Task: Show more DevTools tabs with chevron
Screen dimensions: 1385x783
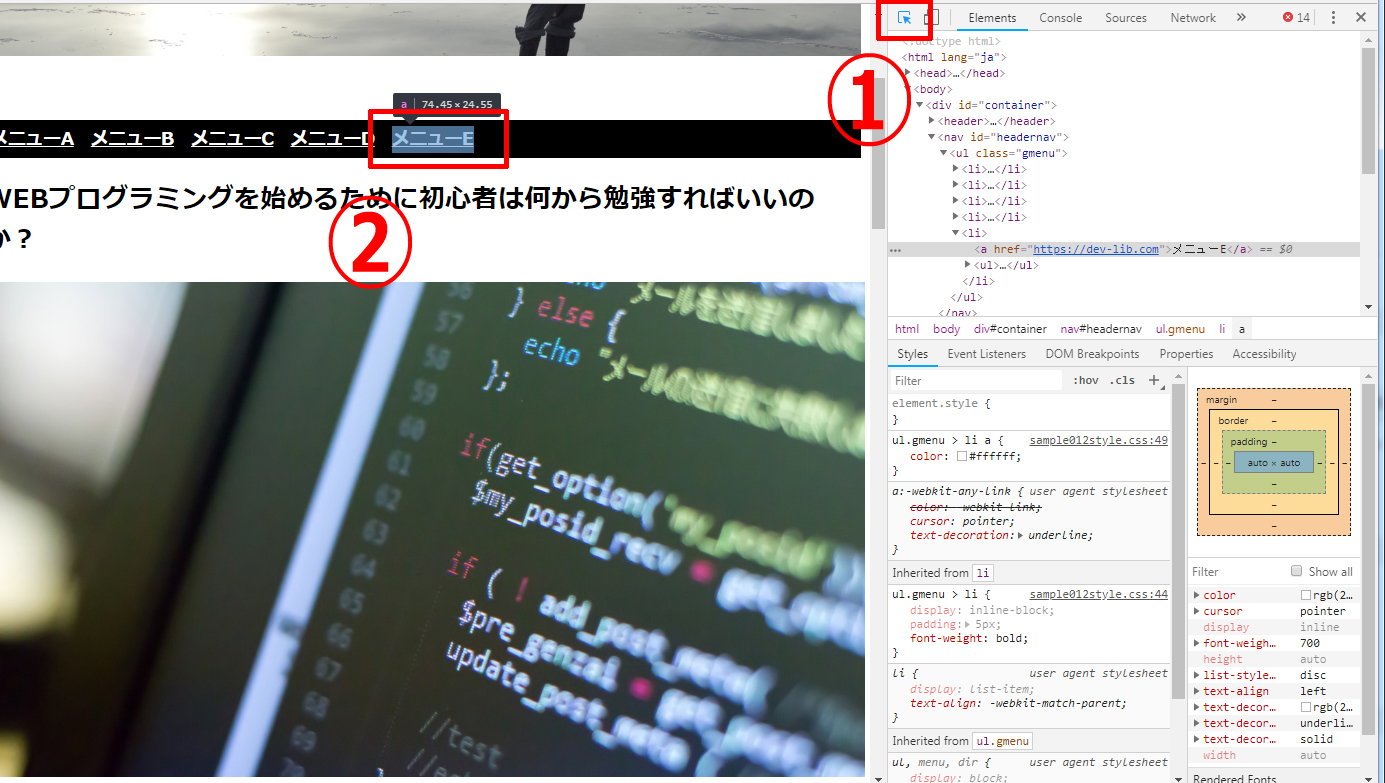Action: point(1241,18)
